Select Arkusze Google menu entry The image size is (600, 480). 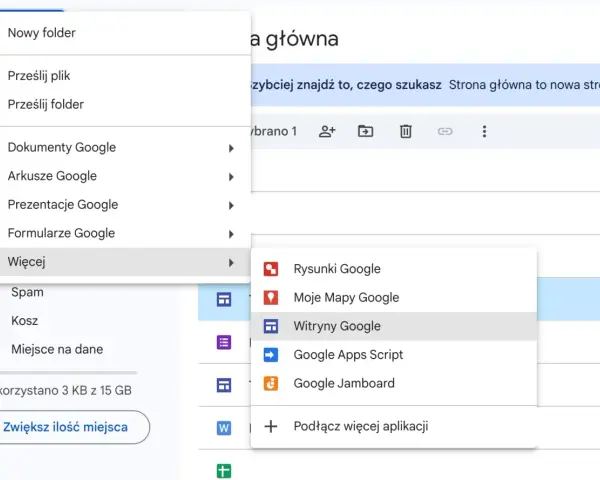tap(125, 176)
